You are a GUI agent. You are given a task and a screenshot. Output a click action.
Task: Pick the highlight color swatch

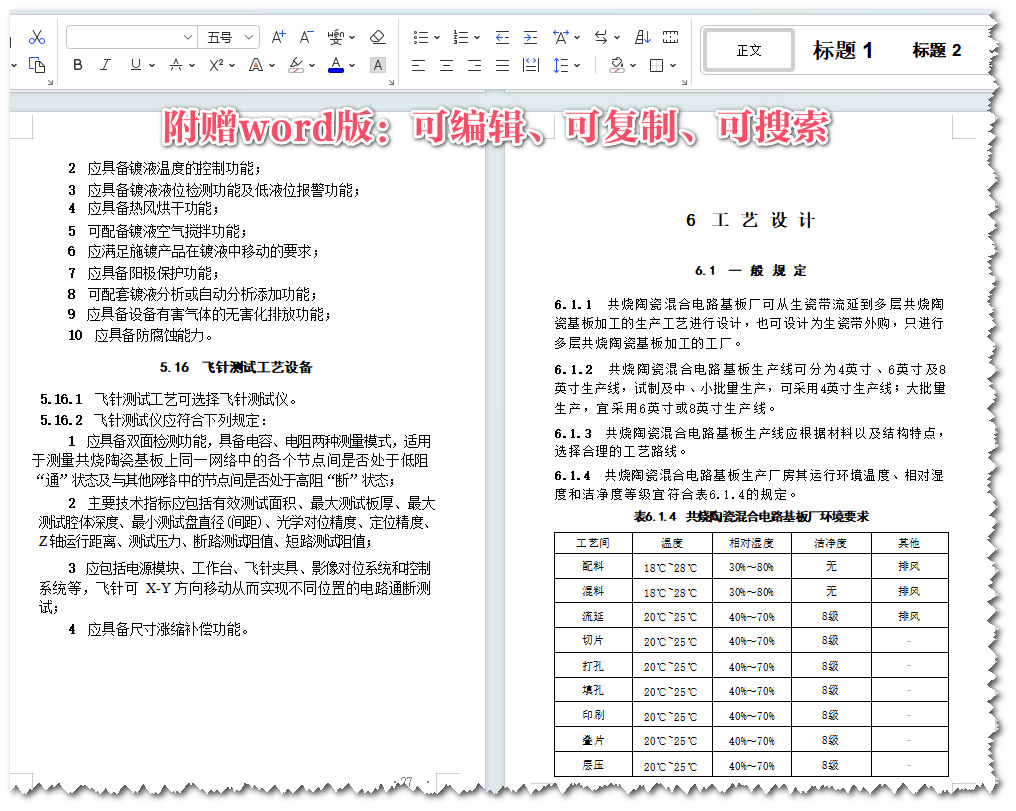coord(294,66)
